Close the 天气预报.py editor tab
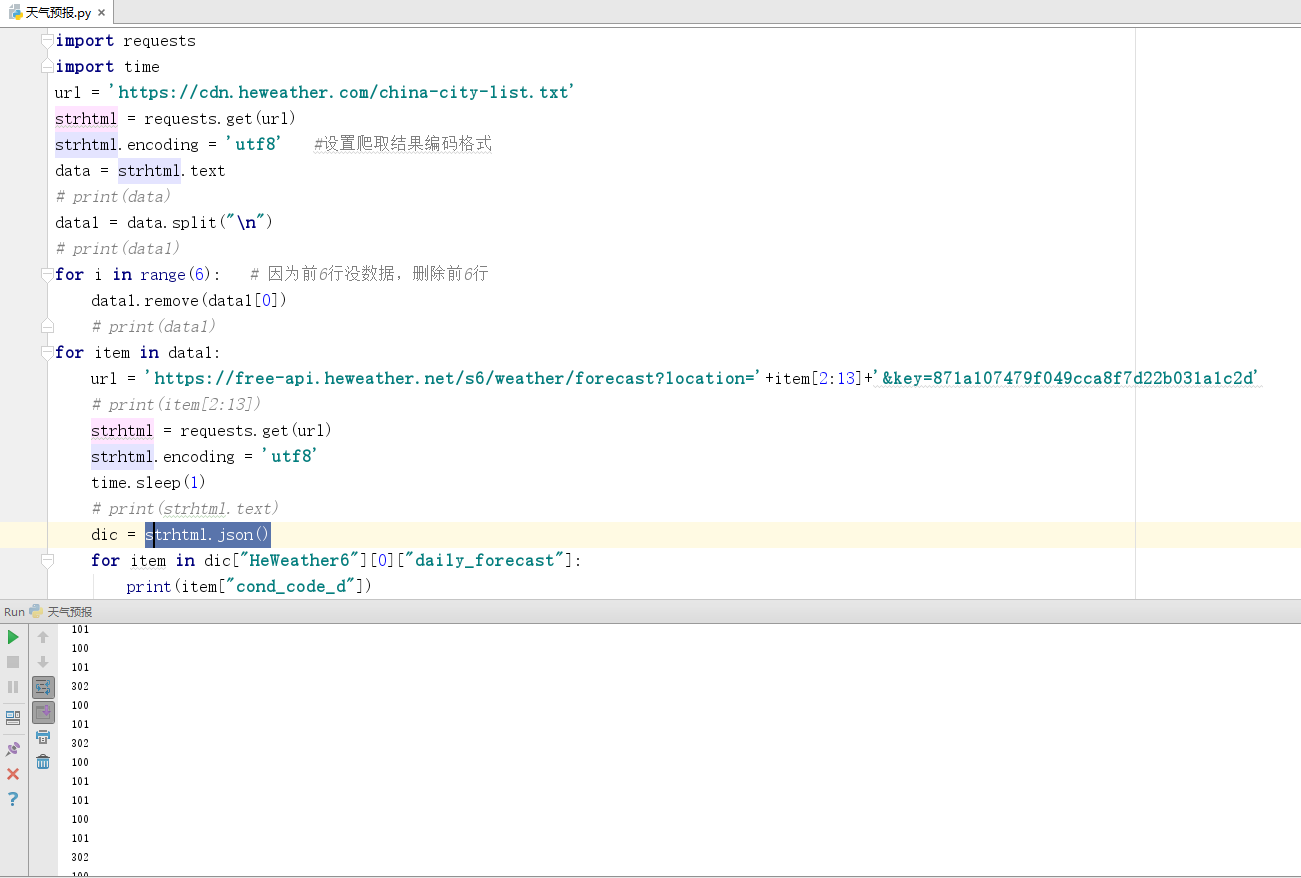Image resolution: width=1301 pixels, height=878 pixels. coord(102,13)
